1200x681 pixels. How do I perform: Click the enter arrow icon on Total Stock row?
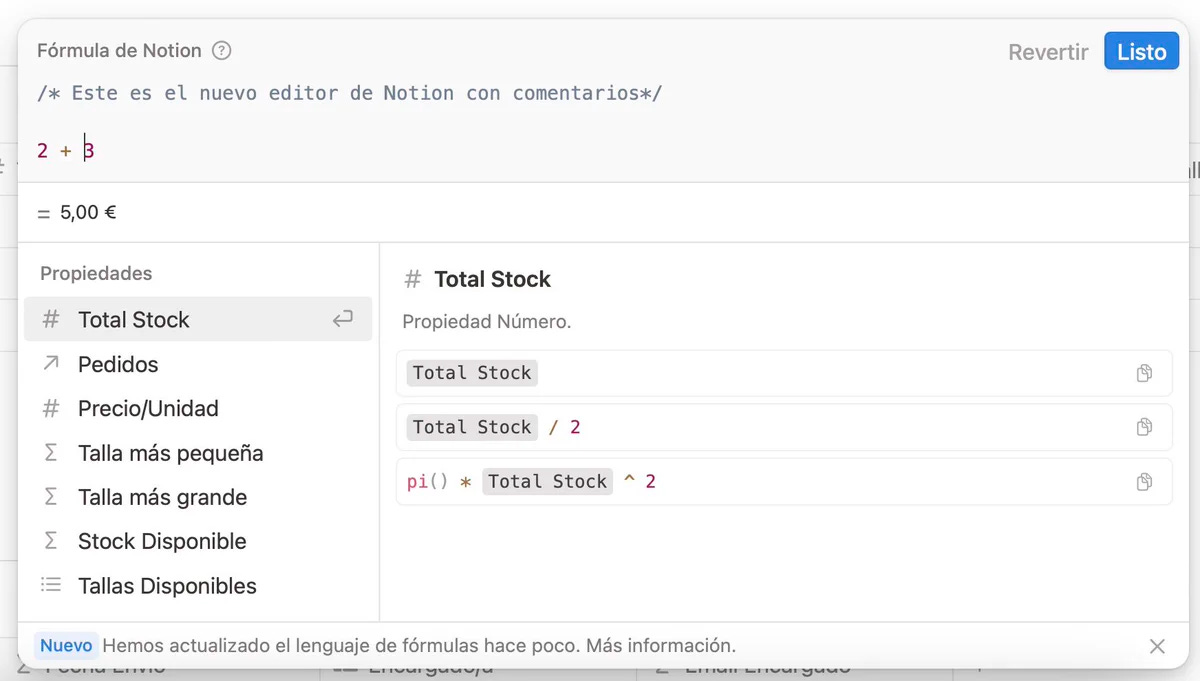tap(343, 320)
